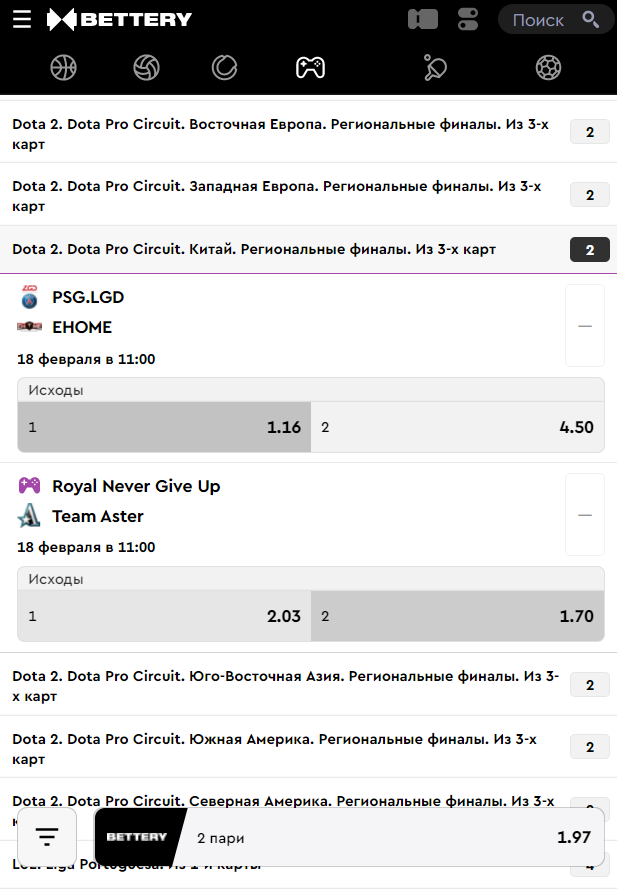This screenshot has height=890, width=617.
Task: Open the hamburger menu
Action: 22,19
